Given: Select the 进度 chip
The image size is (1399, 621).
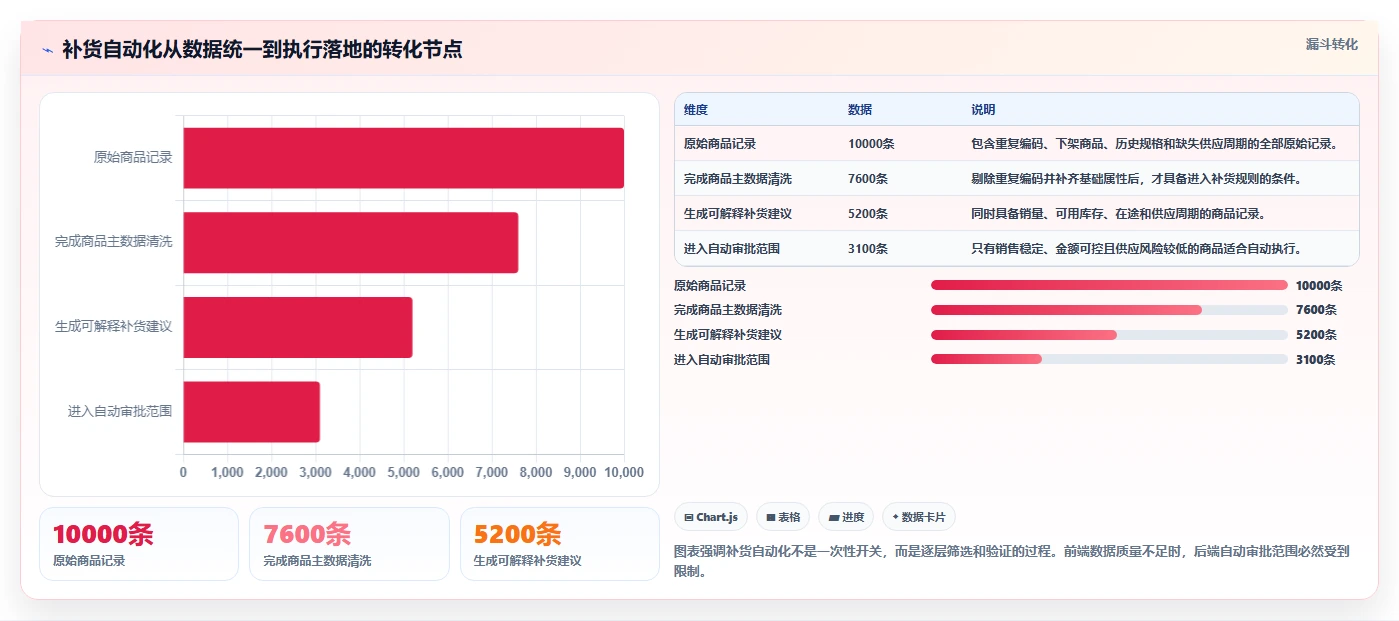Looking at the screenshot, I should [x=846, y=517].
